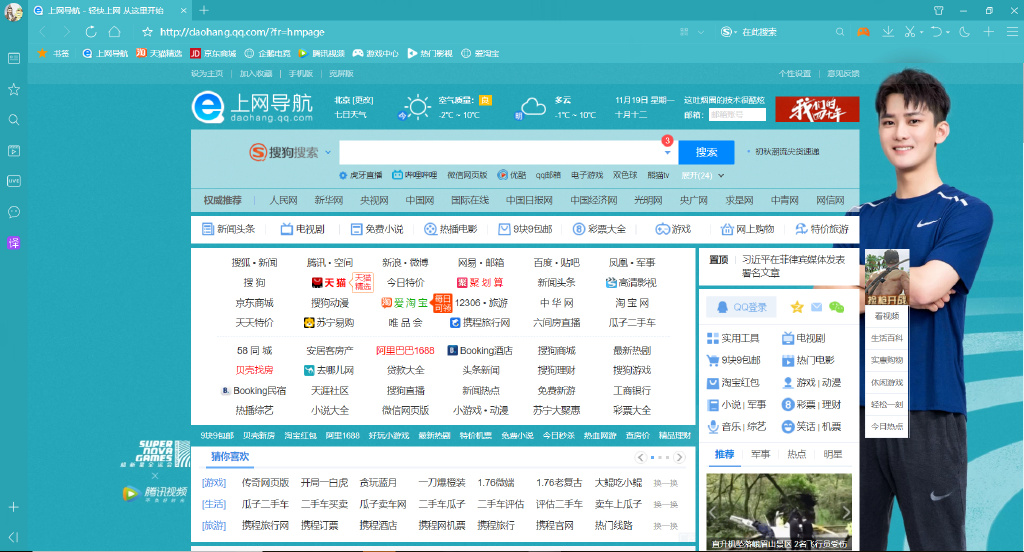Go to next page of 猜你喜欢
1024x552 pixels.
pyautogui.click(x=680, y=457)
